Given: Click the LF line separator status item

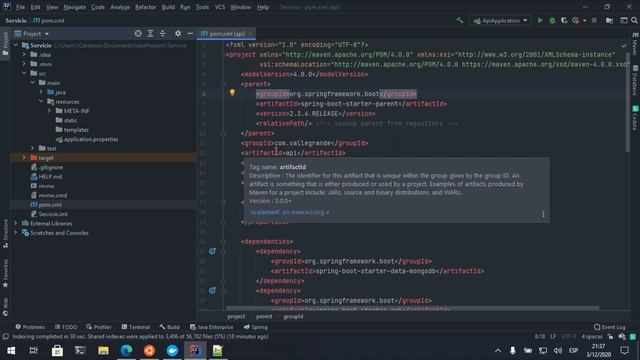Looking at the screenshot, I should pos(553,337).
